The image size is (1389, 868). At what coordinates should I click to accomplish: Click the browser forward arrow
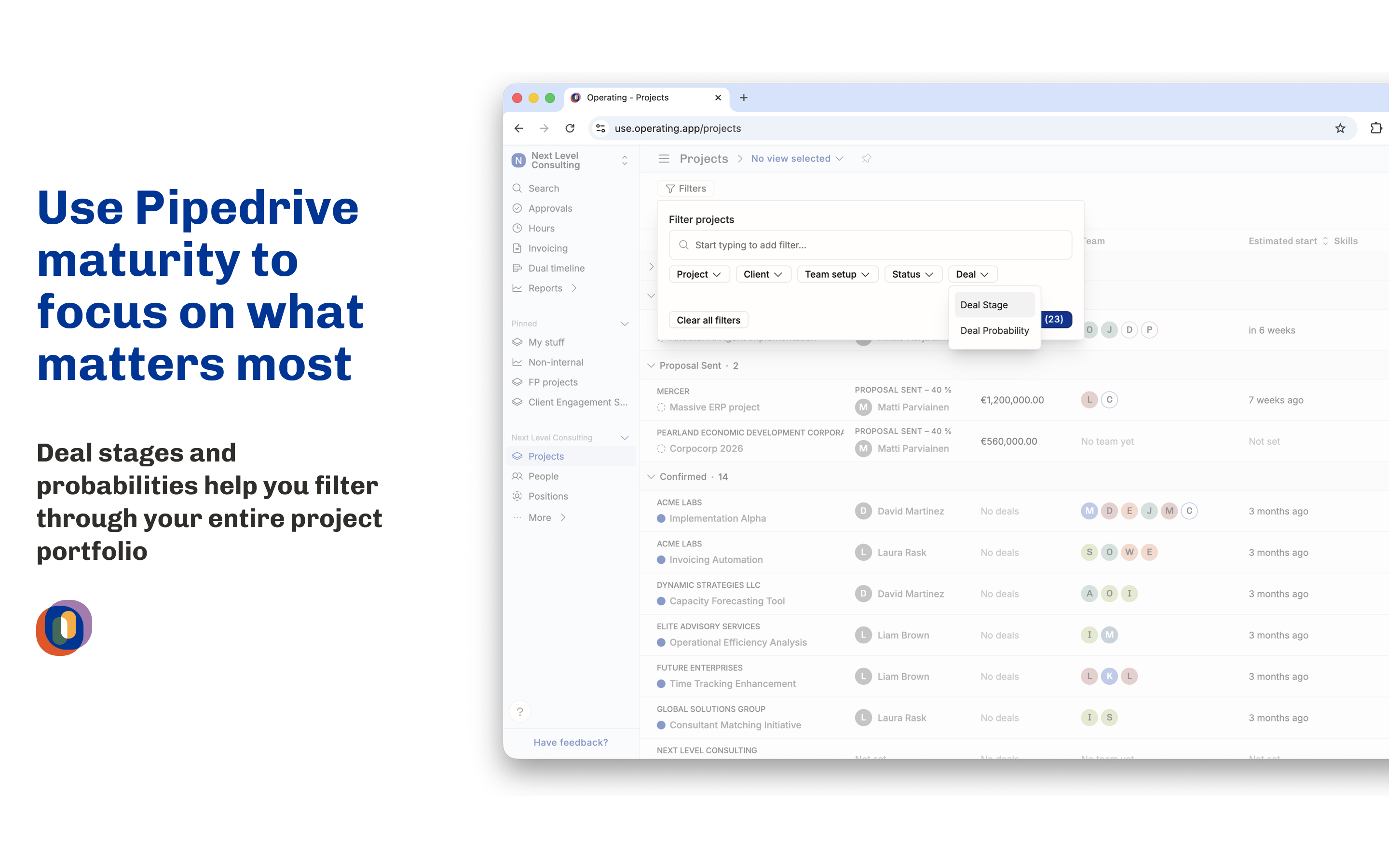(544, 128)
